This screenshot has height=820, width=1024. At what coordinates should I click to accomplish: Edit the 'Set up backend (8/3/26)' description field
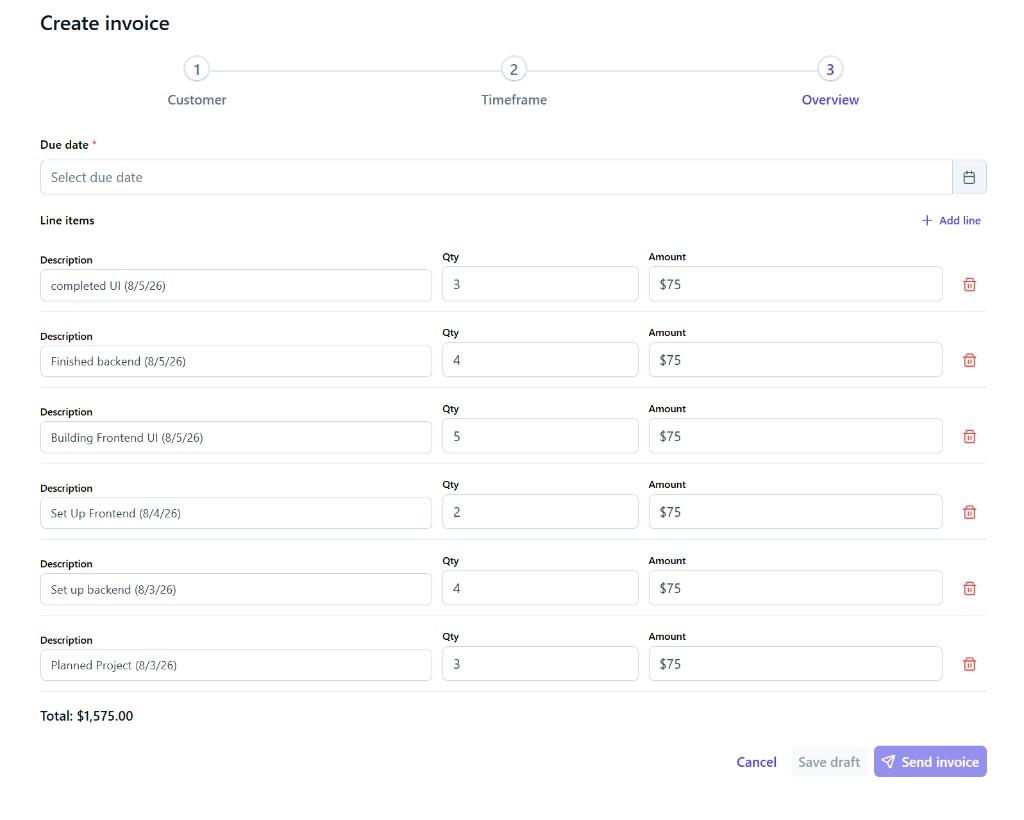point(236,590)
